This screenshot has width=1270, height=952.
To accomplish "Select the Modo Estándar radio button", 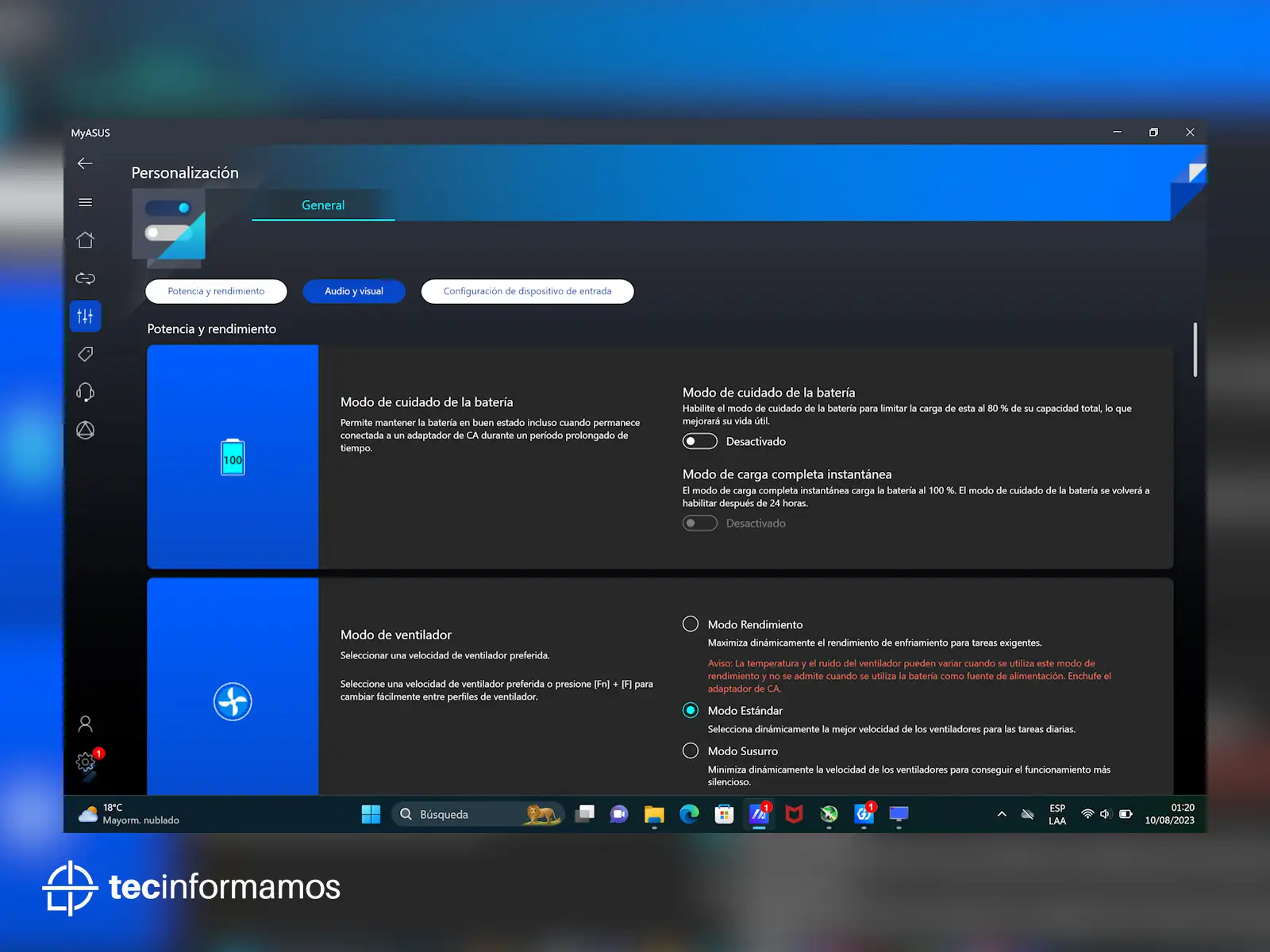I will (x=691, y=710).
